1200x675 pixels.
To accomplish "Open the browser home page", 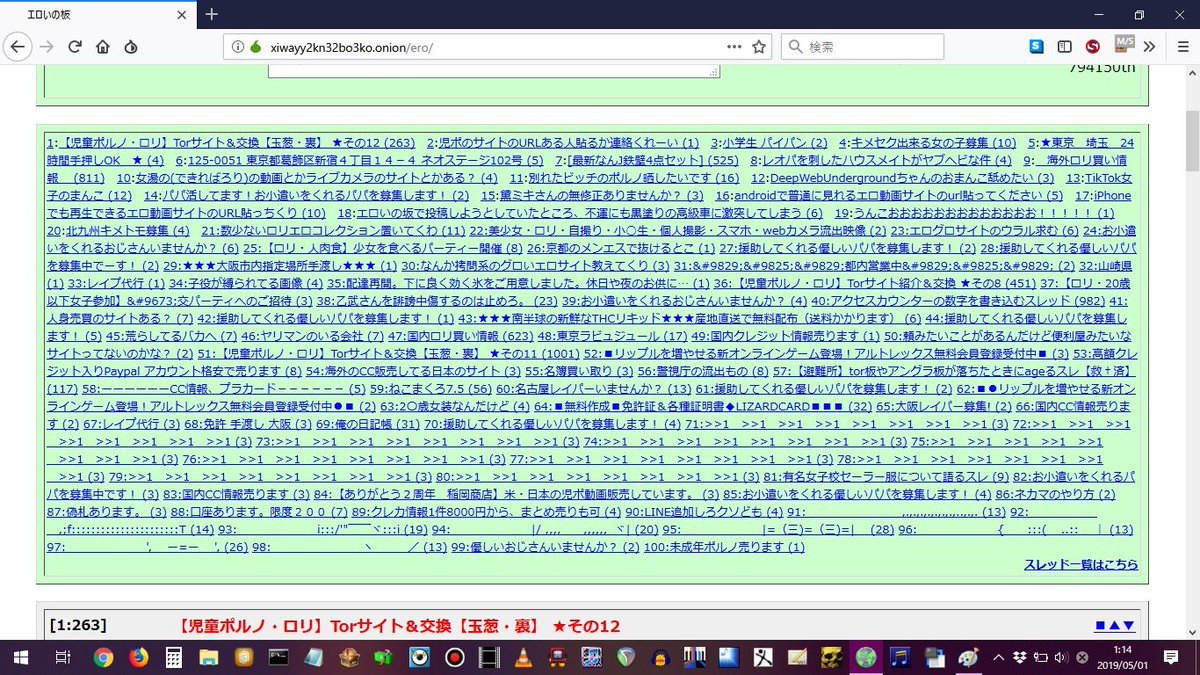I will 103,46.
